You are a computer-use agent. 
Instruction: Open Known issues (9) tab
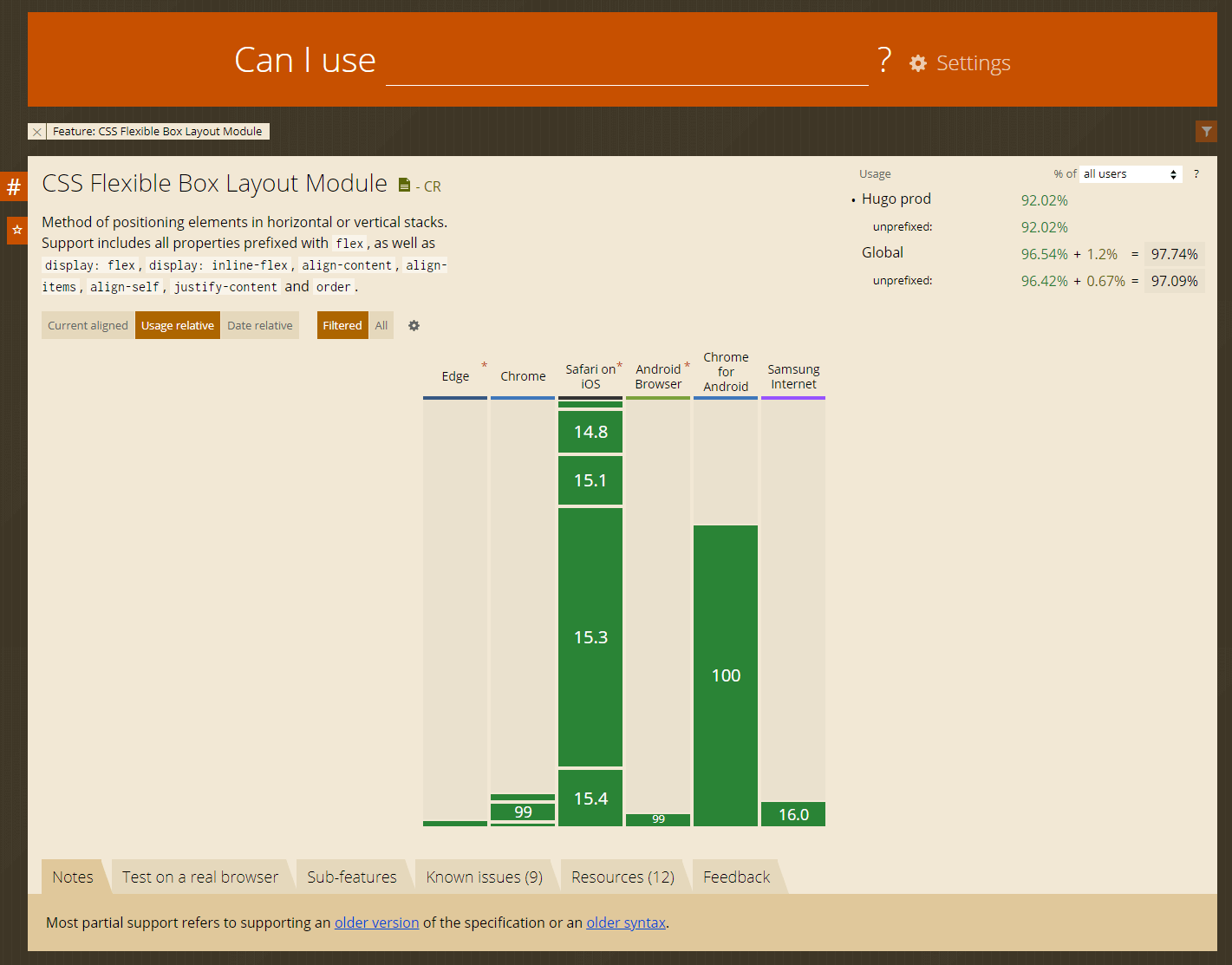[485, 877]
